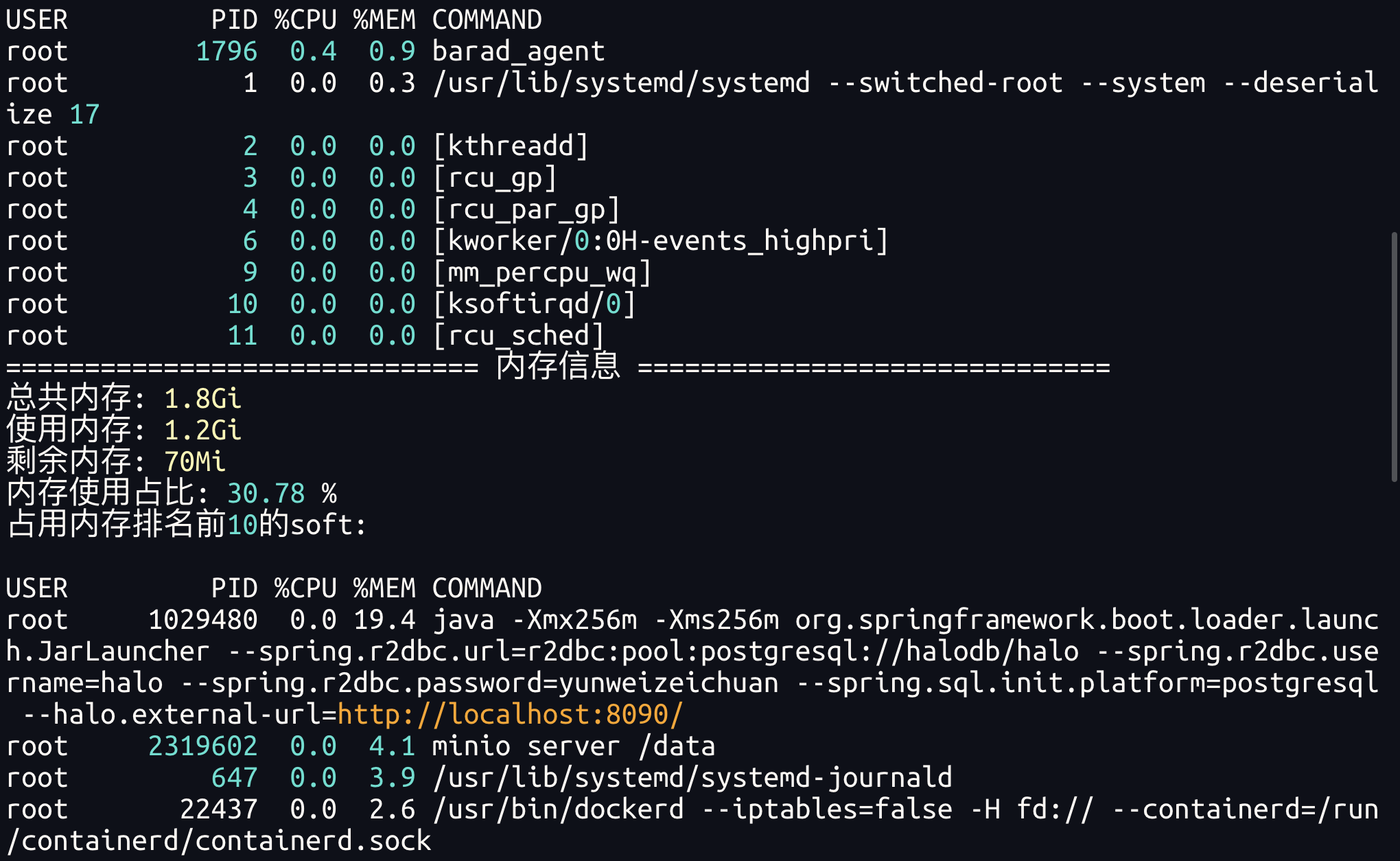This screenshot has width=1400, height=861.
Task: Click the remaining memory value 70Mi
Action: [x=195, y=462]
